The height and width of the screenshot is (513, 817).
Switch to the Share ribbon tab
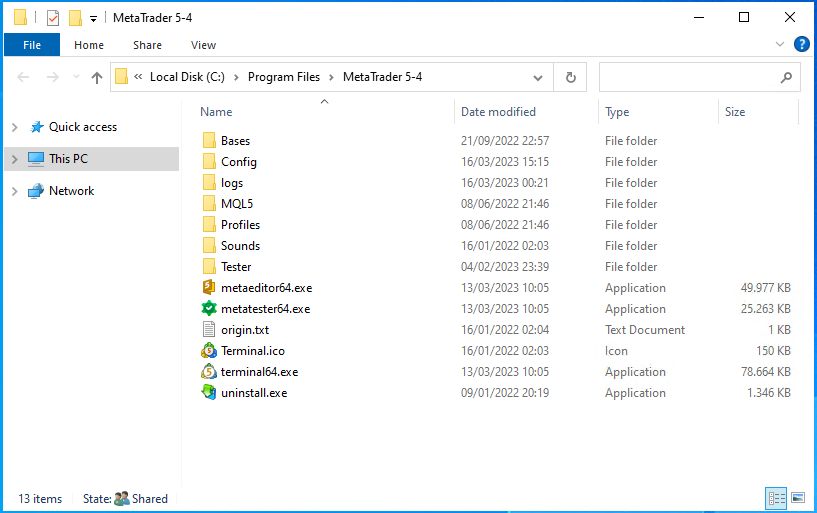click(147, 45)
